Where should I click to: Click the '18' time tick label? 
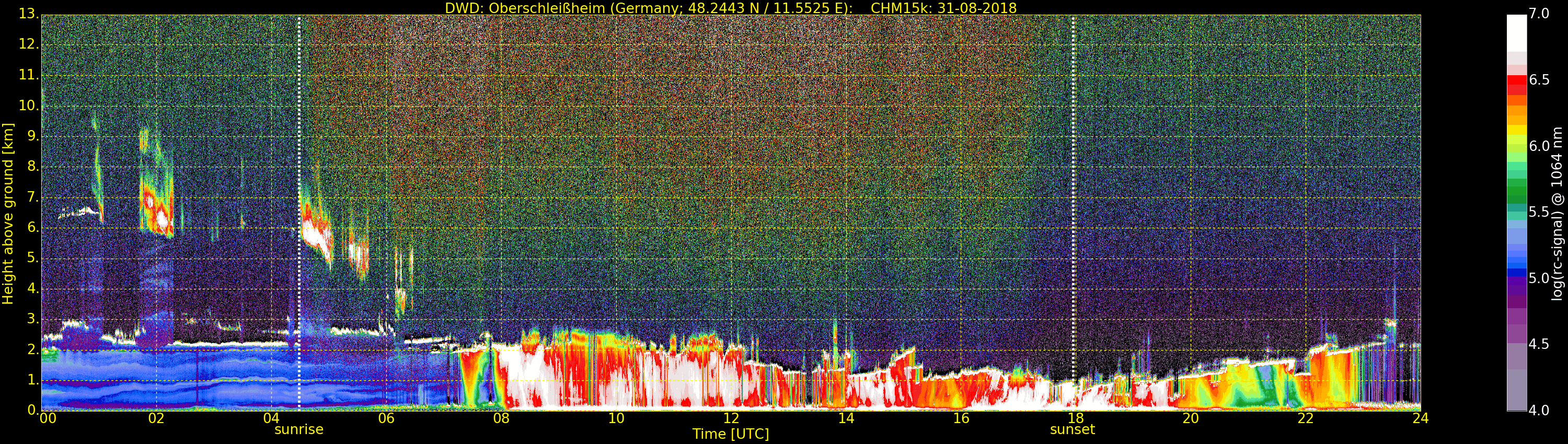point(1076,418)
